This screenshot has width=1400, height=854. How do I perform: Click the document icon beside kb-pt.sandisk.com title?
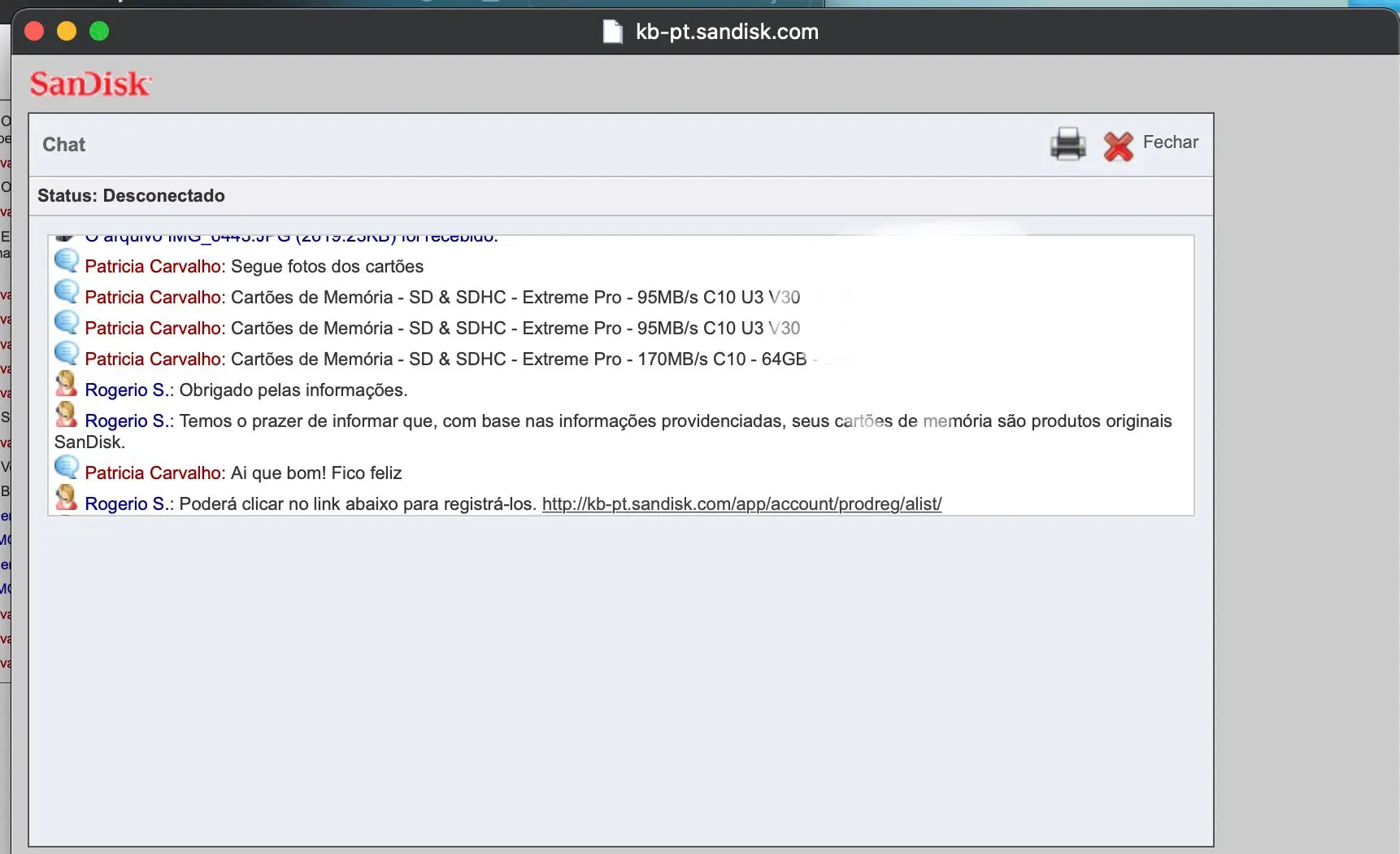pyautogui.click(x=612, y=32)
